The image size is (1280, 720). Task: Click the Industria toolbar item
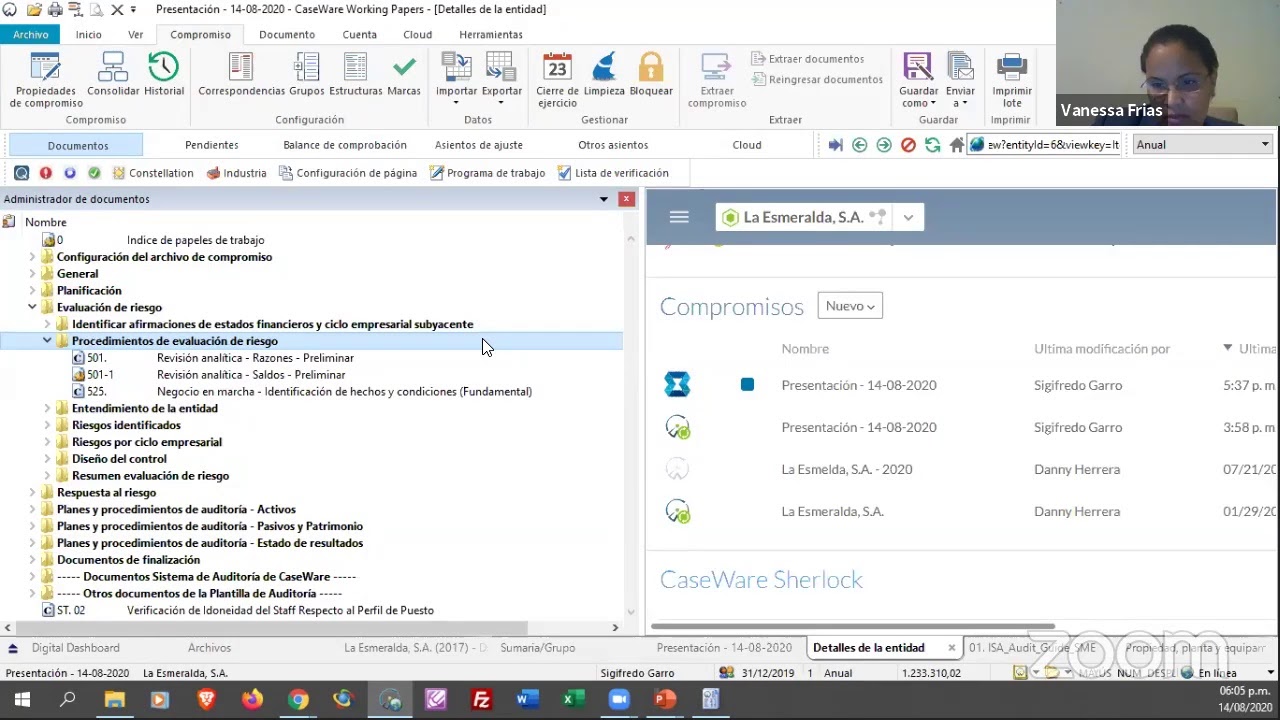(x=236, y=173)
